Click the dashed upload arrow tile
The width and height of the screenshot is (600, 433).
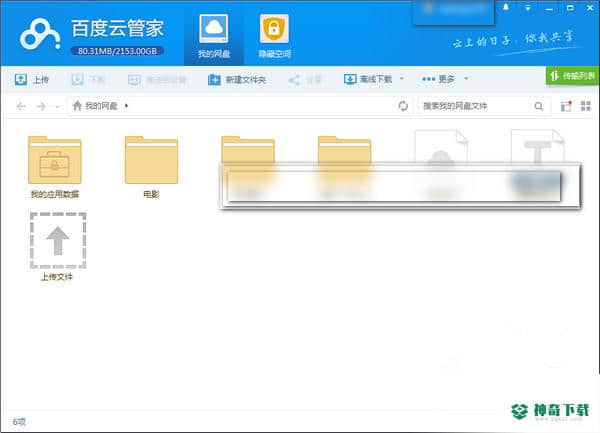coord(58,241)
